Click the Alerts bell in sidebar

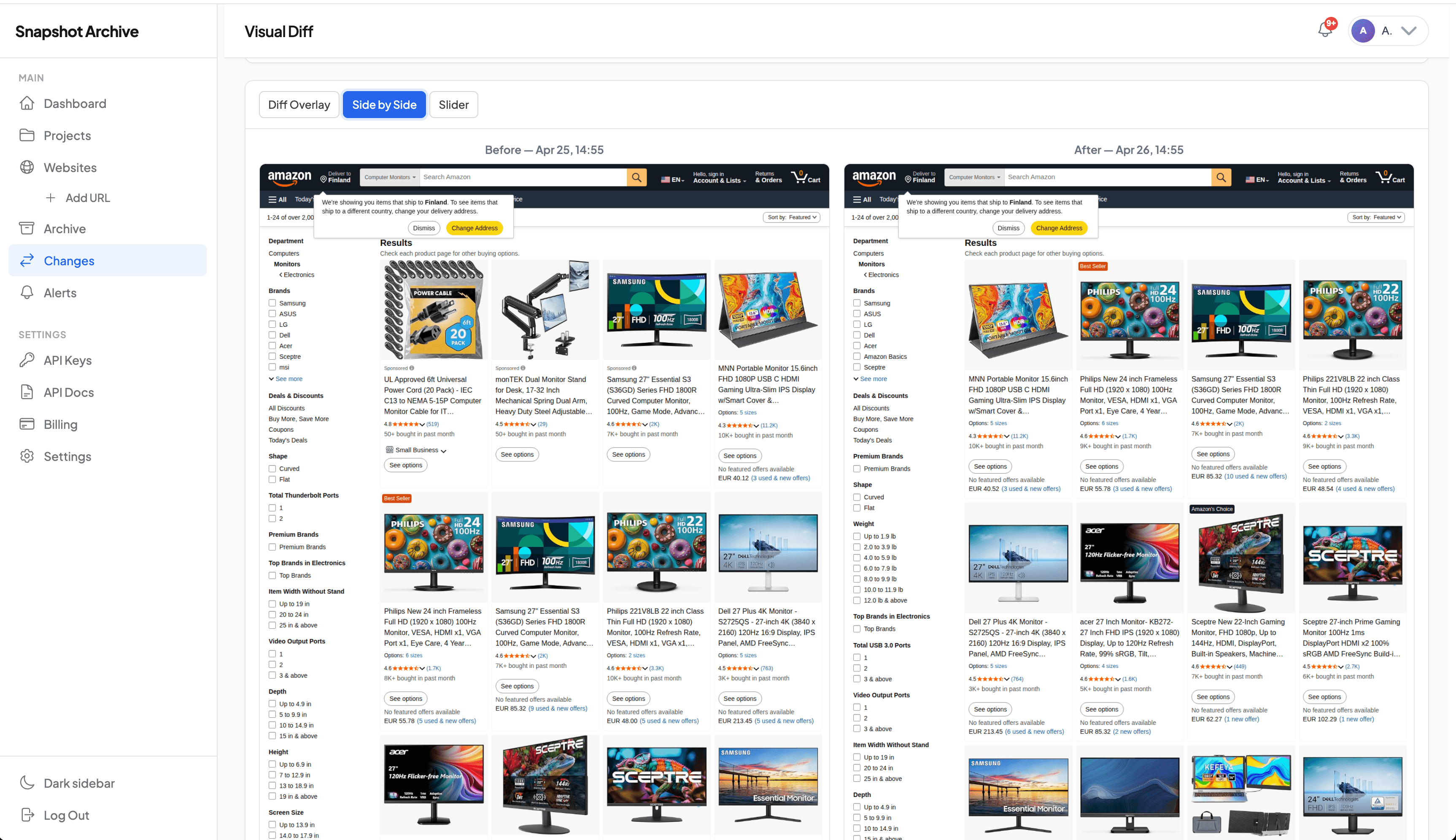pyautogui.click(x=27, y=293)
